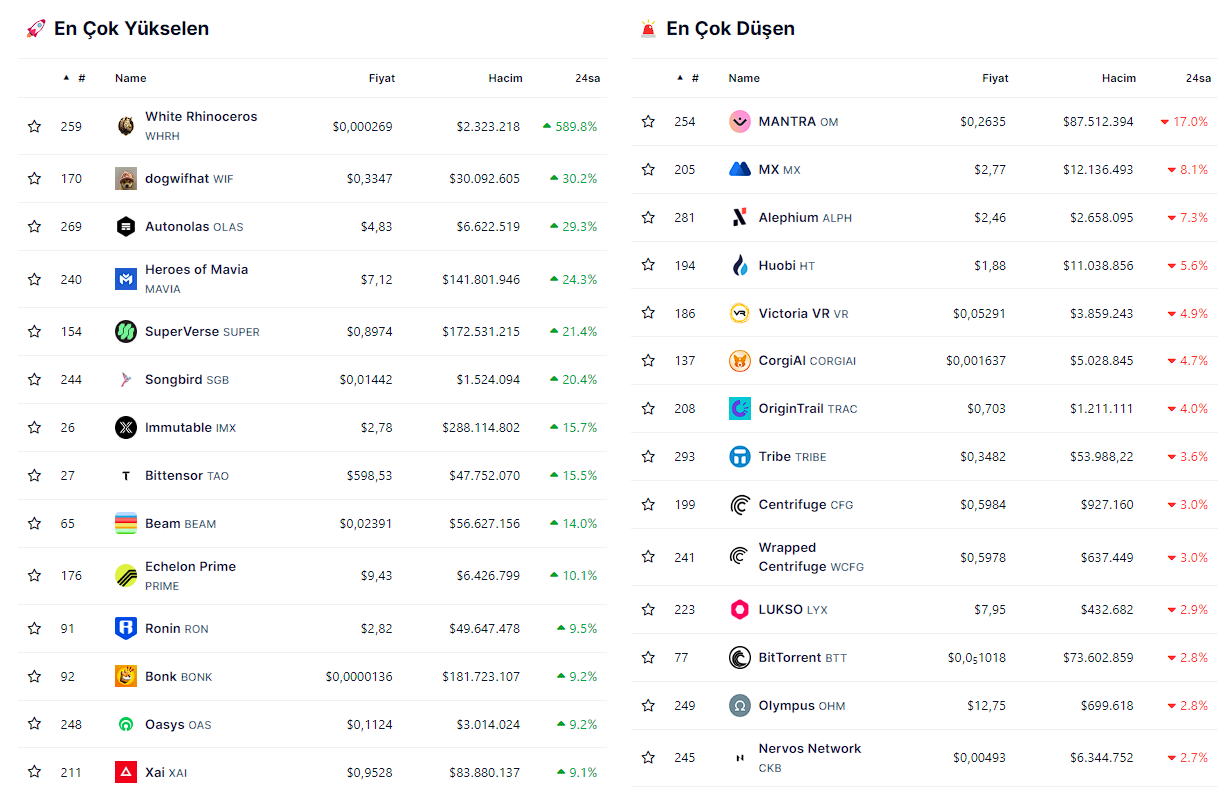The image size is (1228, 793).
Task: Toggle favorite star for Bittensor TAO
Action: pyautogui.click(x=35, y=476)
